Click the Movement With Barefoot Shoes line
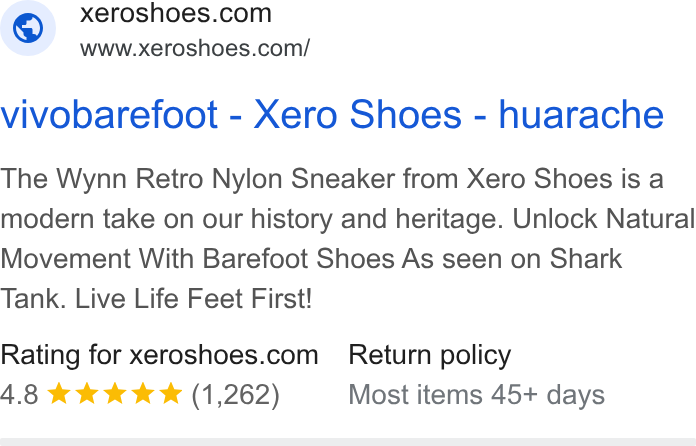696x446 pixels. [311, 259]
